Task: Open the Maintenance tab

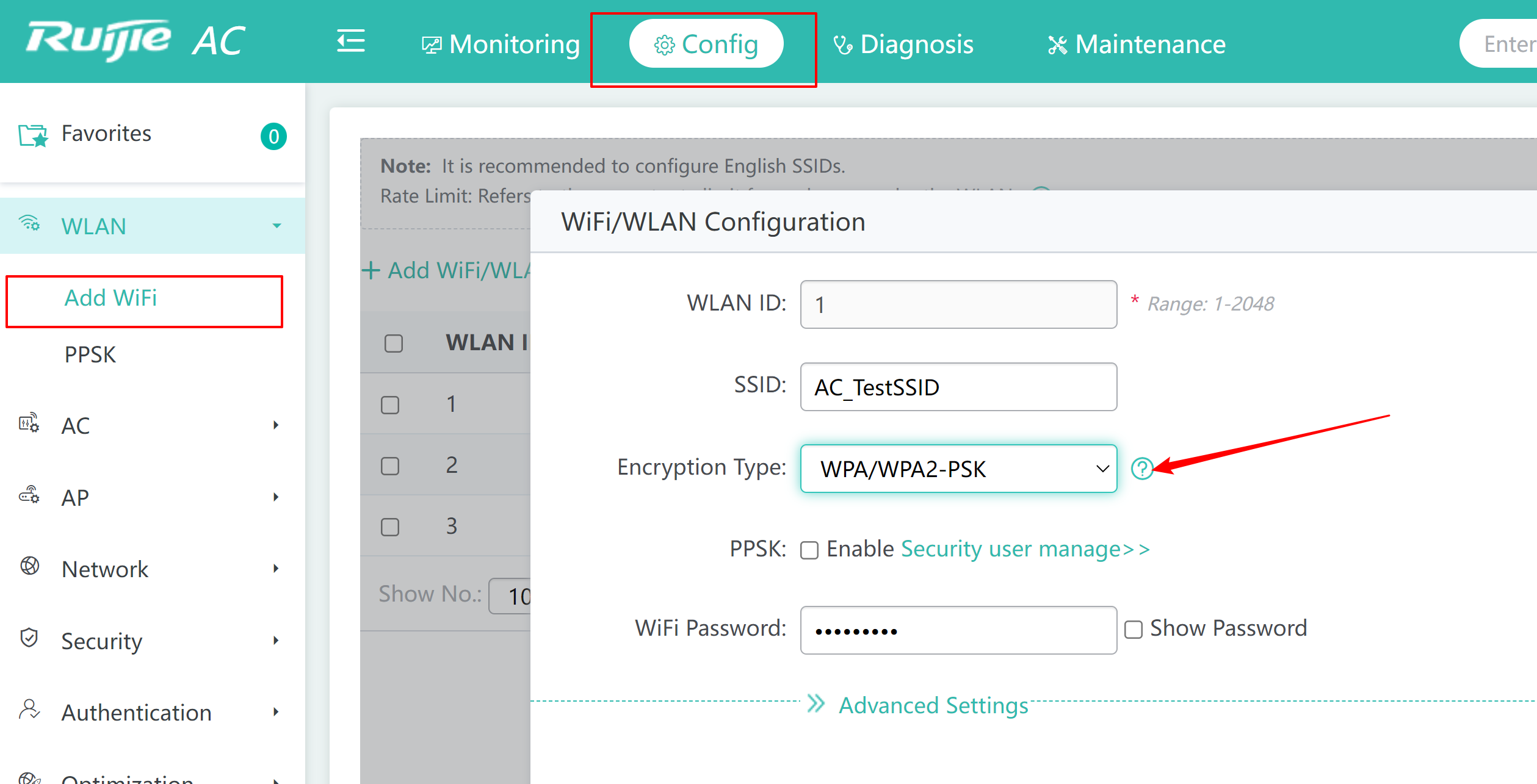Action: [1137, 45]
